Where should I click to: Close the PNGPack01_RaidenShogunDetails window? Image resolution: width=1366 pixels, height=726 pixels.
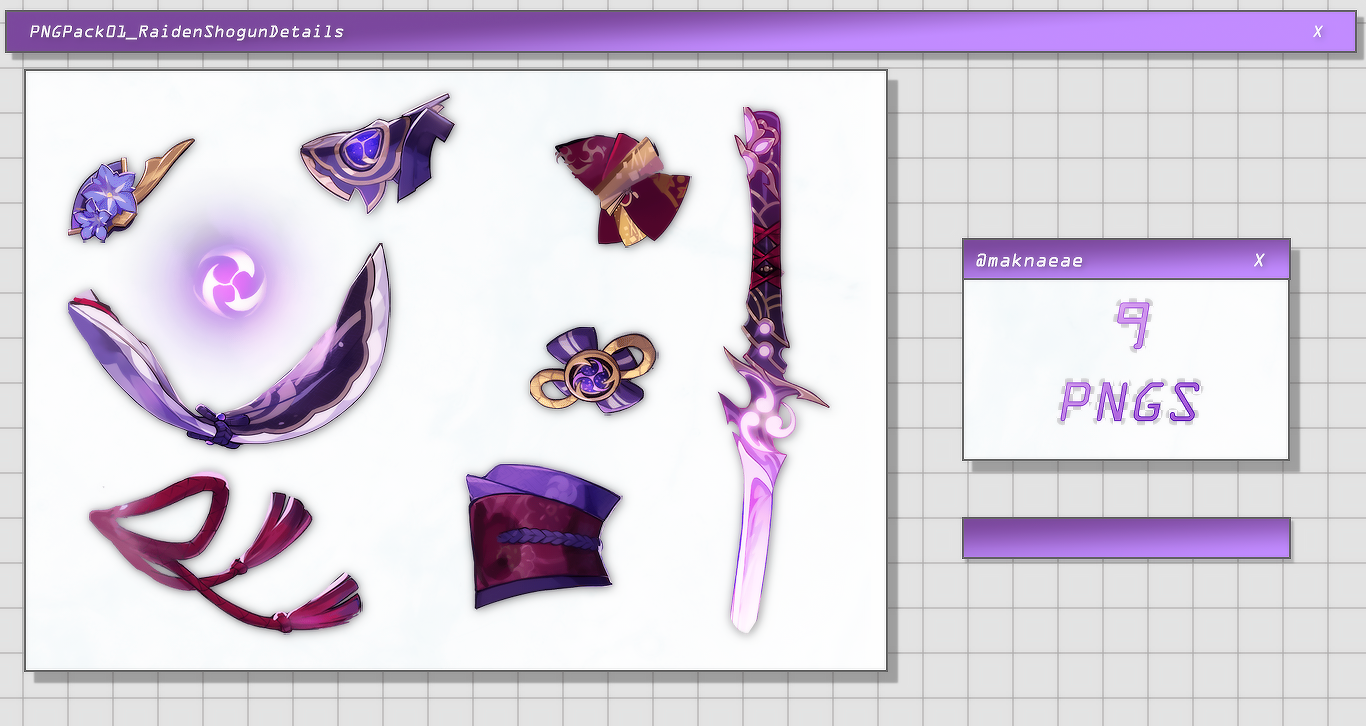point(1318,32)
